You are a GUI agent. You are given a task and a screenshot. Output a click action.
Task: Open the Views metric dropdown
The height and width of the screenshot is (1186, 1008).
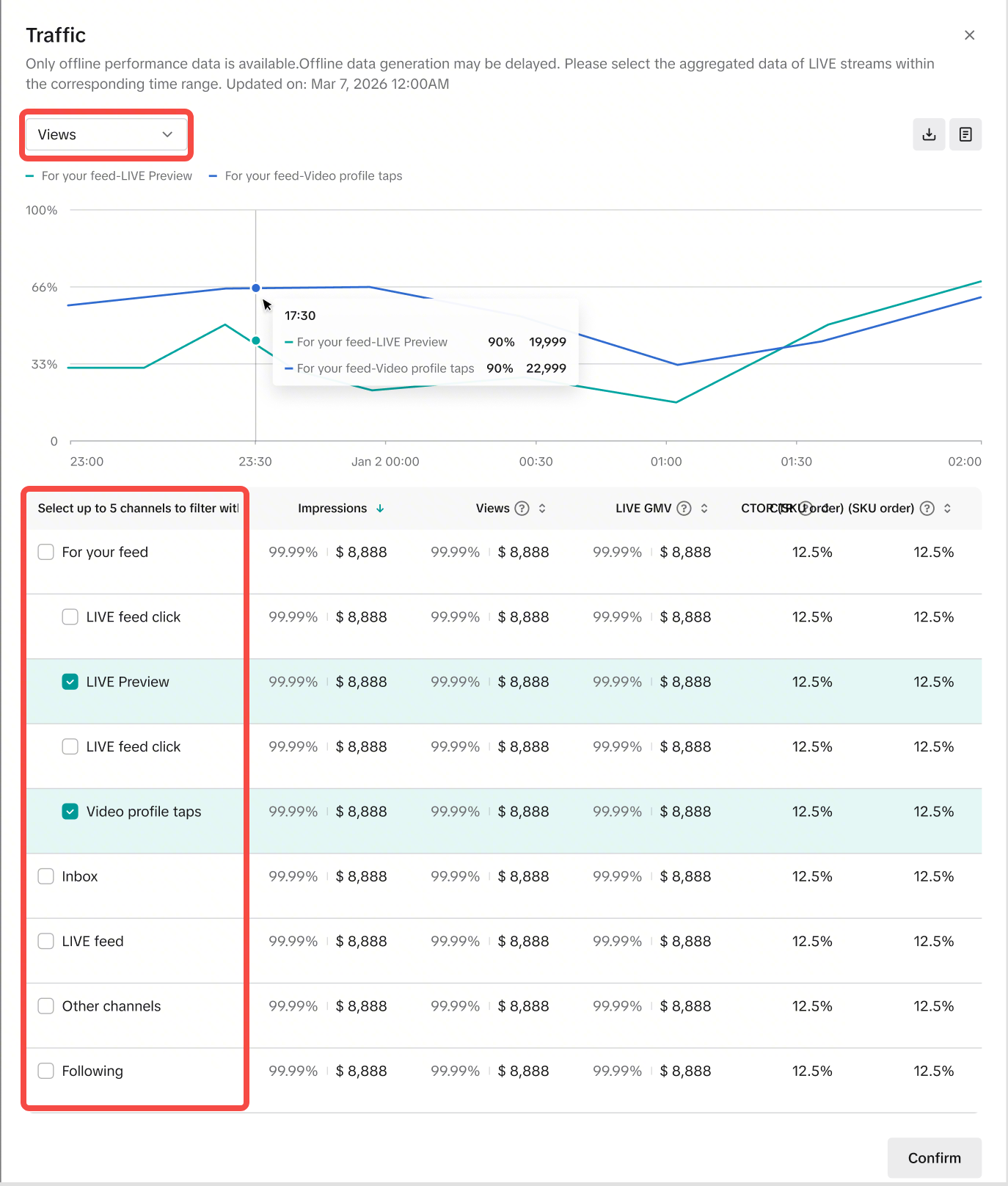coord(106,134)
